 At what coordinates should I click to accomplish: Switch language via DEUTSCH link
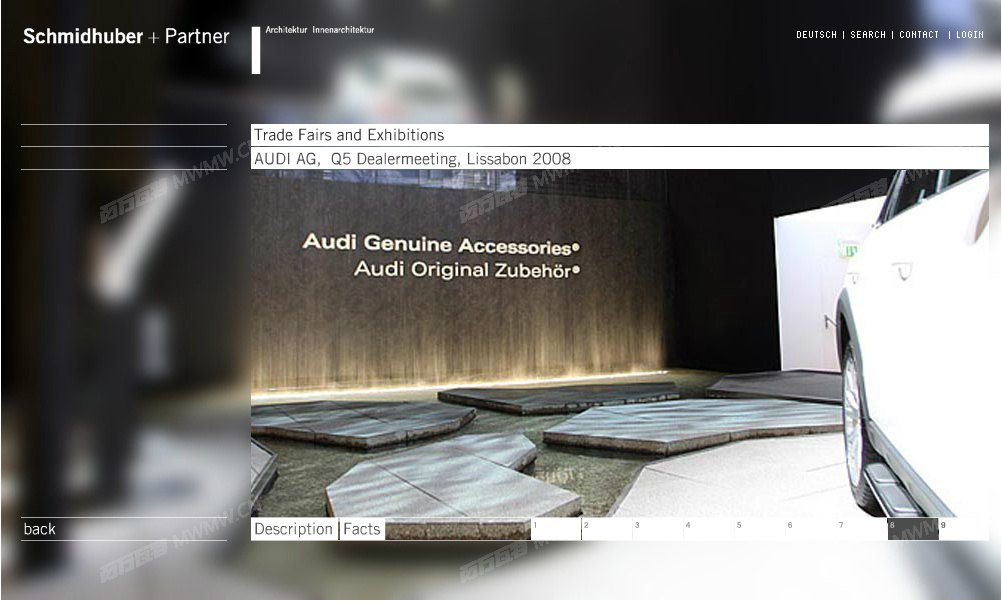click(816, 35)
